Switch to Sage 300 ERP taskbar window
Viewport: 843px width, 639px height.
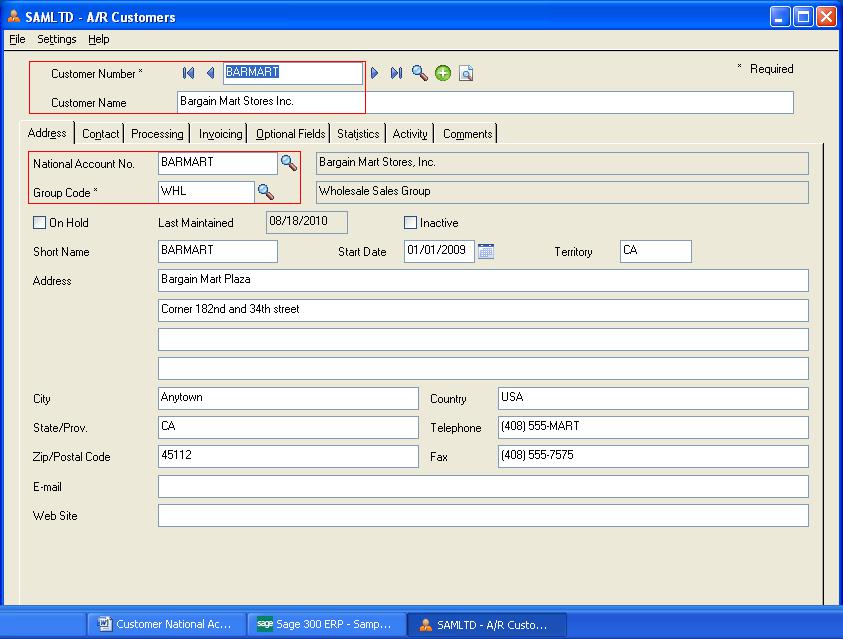pos(326,624)
